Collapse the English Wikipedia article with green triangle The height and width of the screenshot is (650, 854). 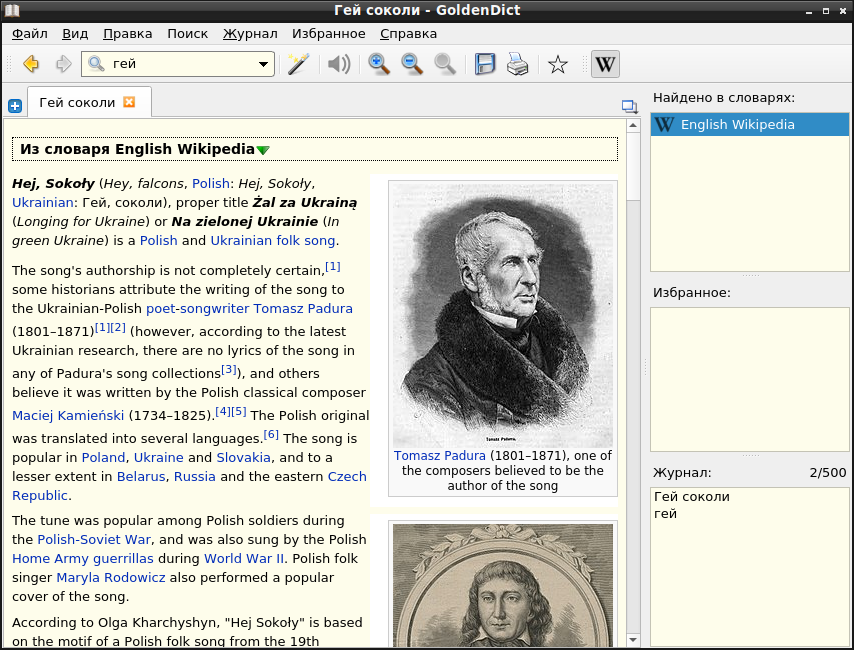coord(263,150)
